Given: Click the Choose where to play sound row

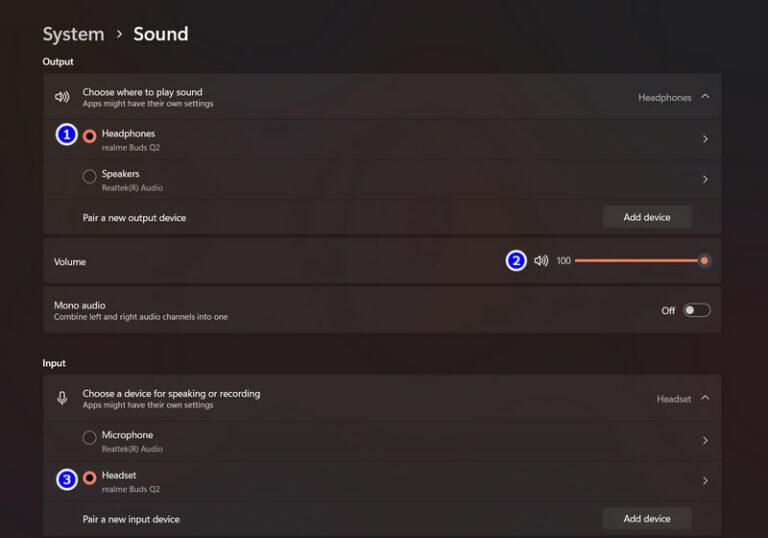Looking at the screenshot, I should tap(382, 97).
